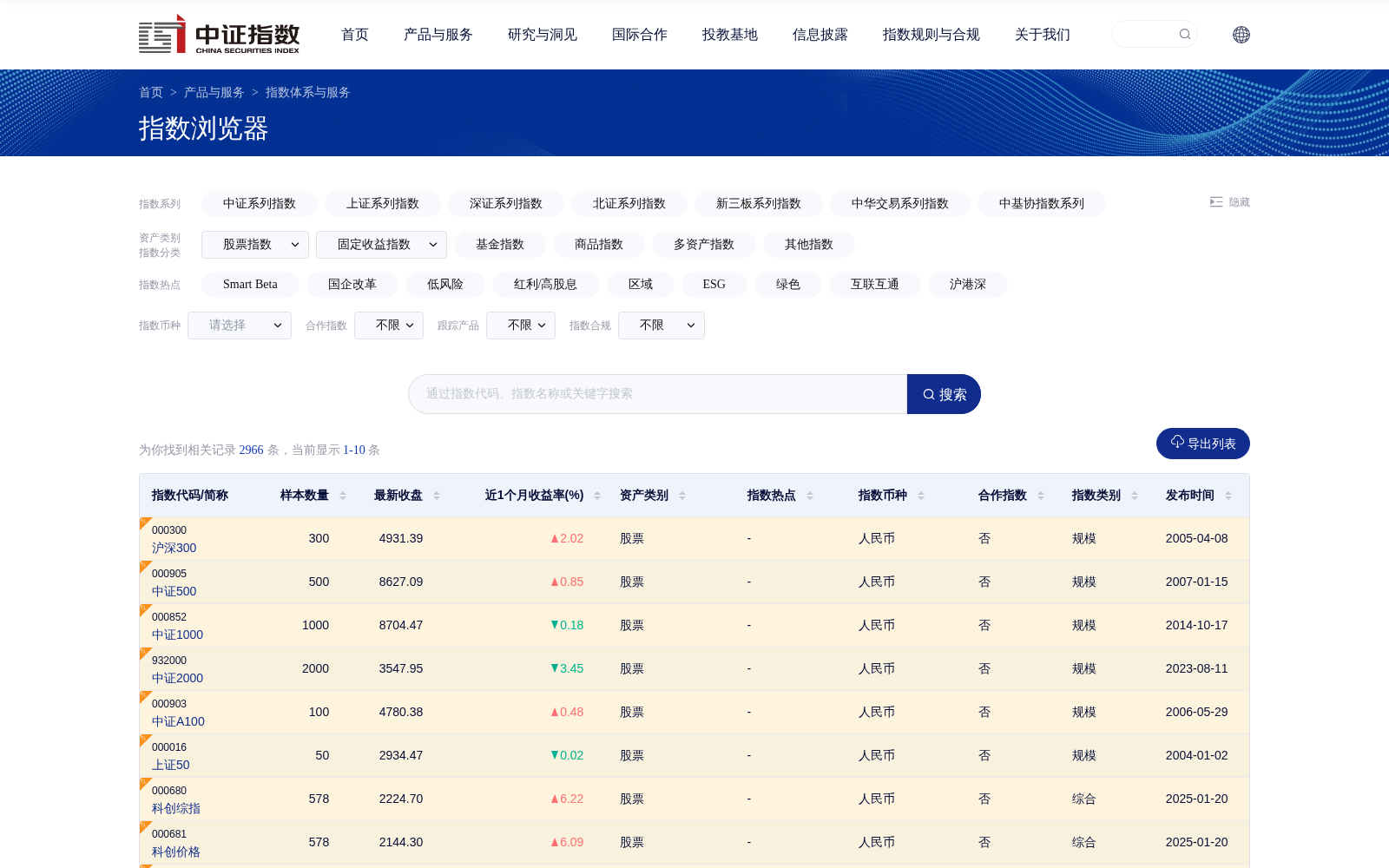This screenshot has width=1389, height=868.
Task: Select the 基金指数 asset filter
Action: [x=500, y=245]
